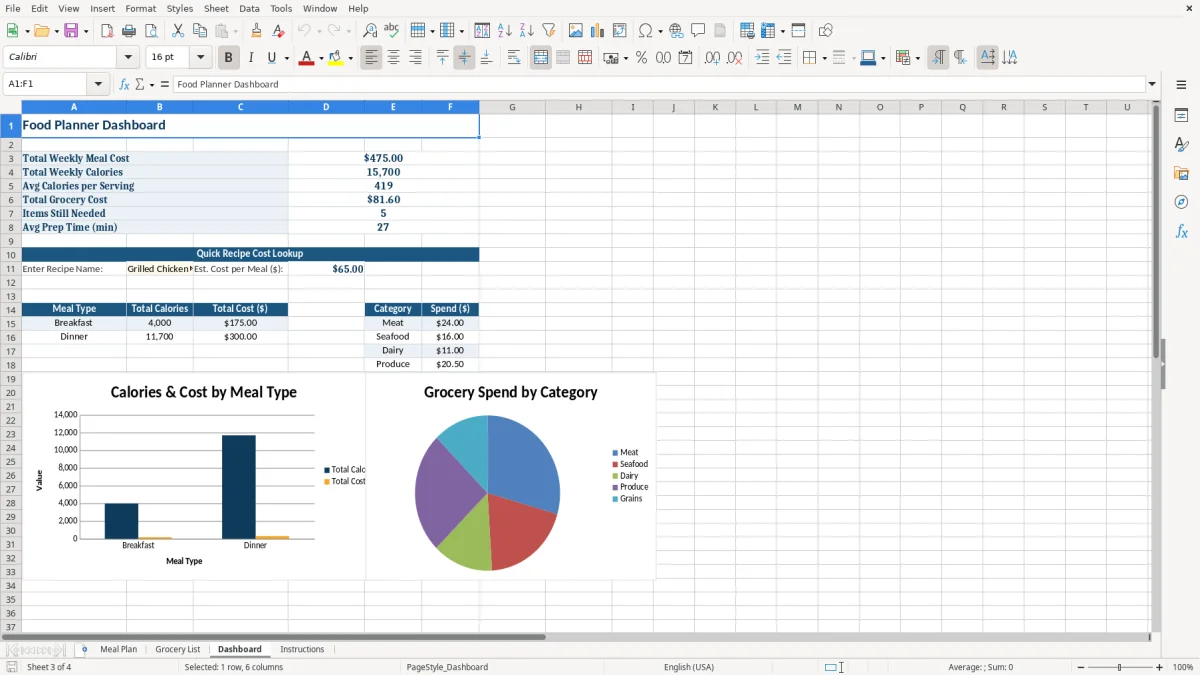
Task: Click the Define Print Area icon
Action: (747, 31)
